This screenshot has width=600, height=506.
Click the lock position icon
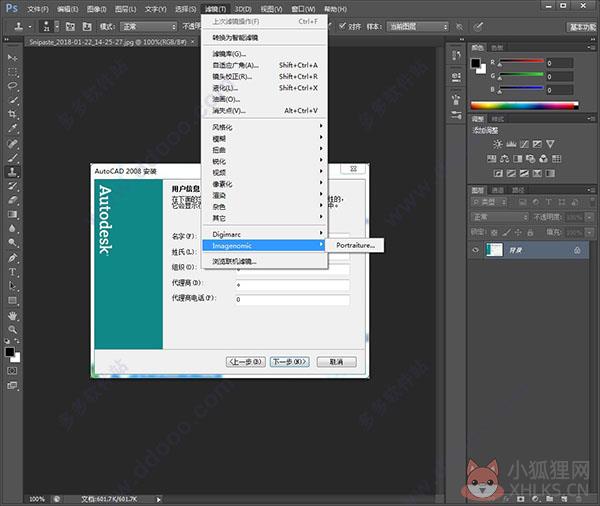[518, 232]
